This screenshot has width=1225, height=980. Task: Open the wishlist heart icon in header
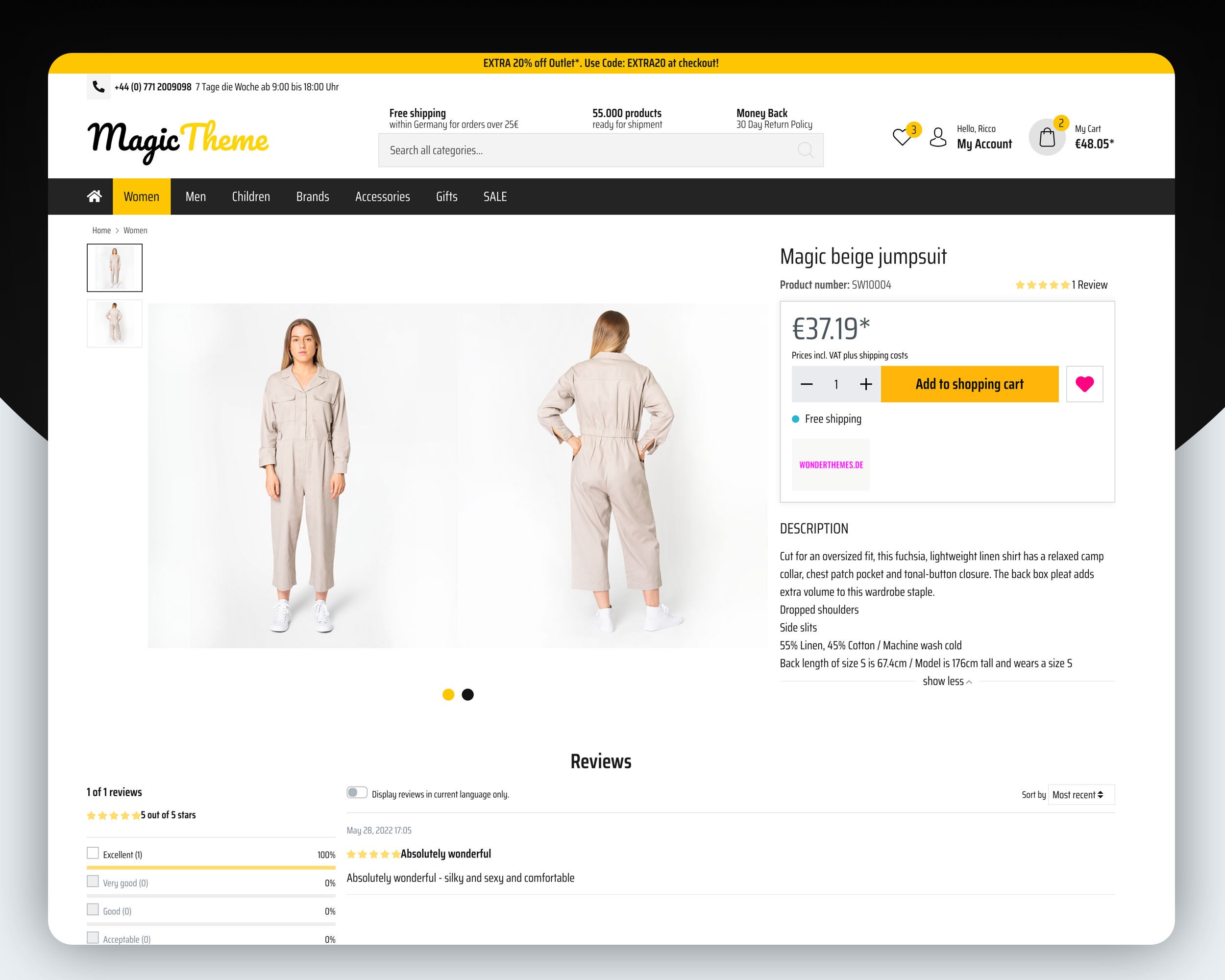(902, 137)
